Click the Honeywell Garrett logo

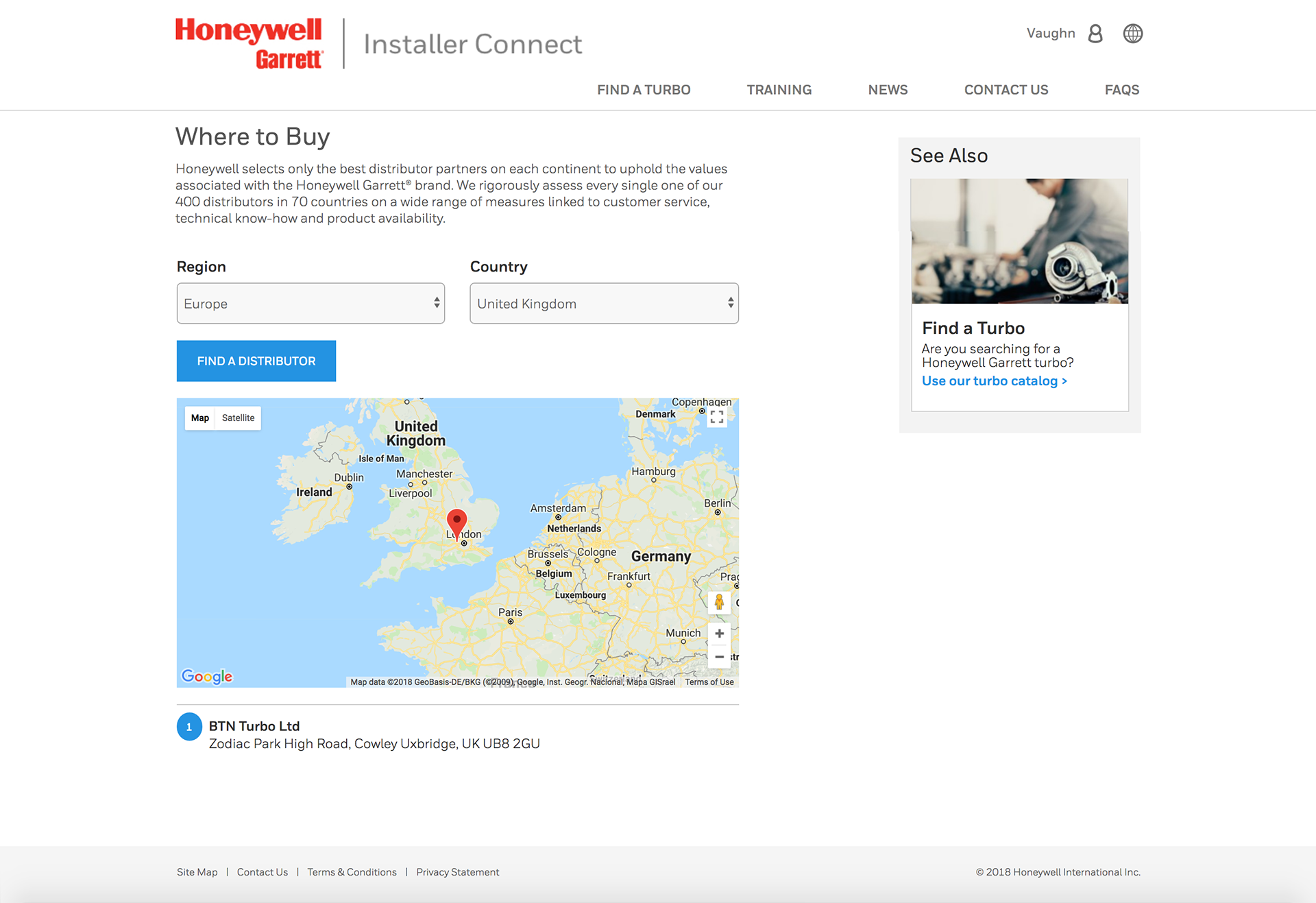point(248,43)
